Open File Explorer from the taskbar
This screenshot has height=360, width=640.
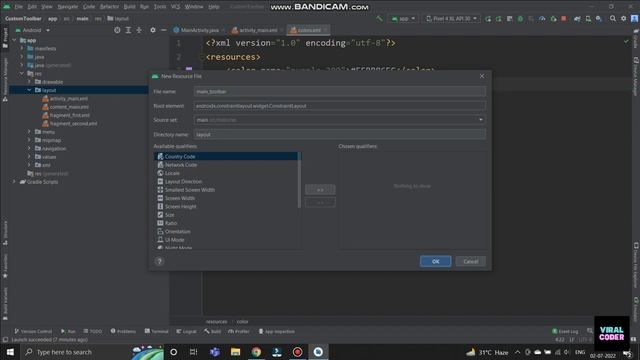pyautogui.click(x=236, y=352)
